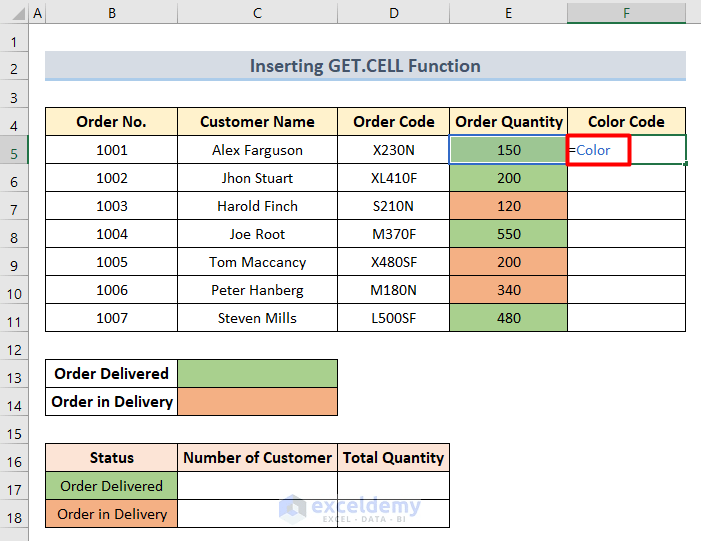The width and height of the screenshot is (701, 541).
Task: Click the 'Tom Maccancy' cell
Action: point(257,262)
